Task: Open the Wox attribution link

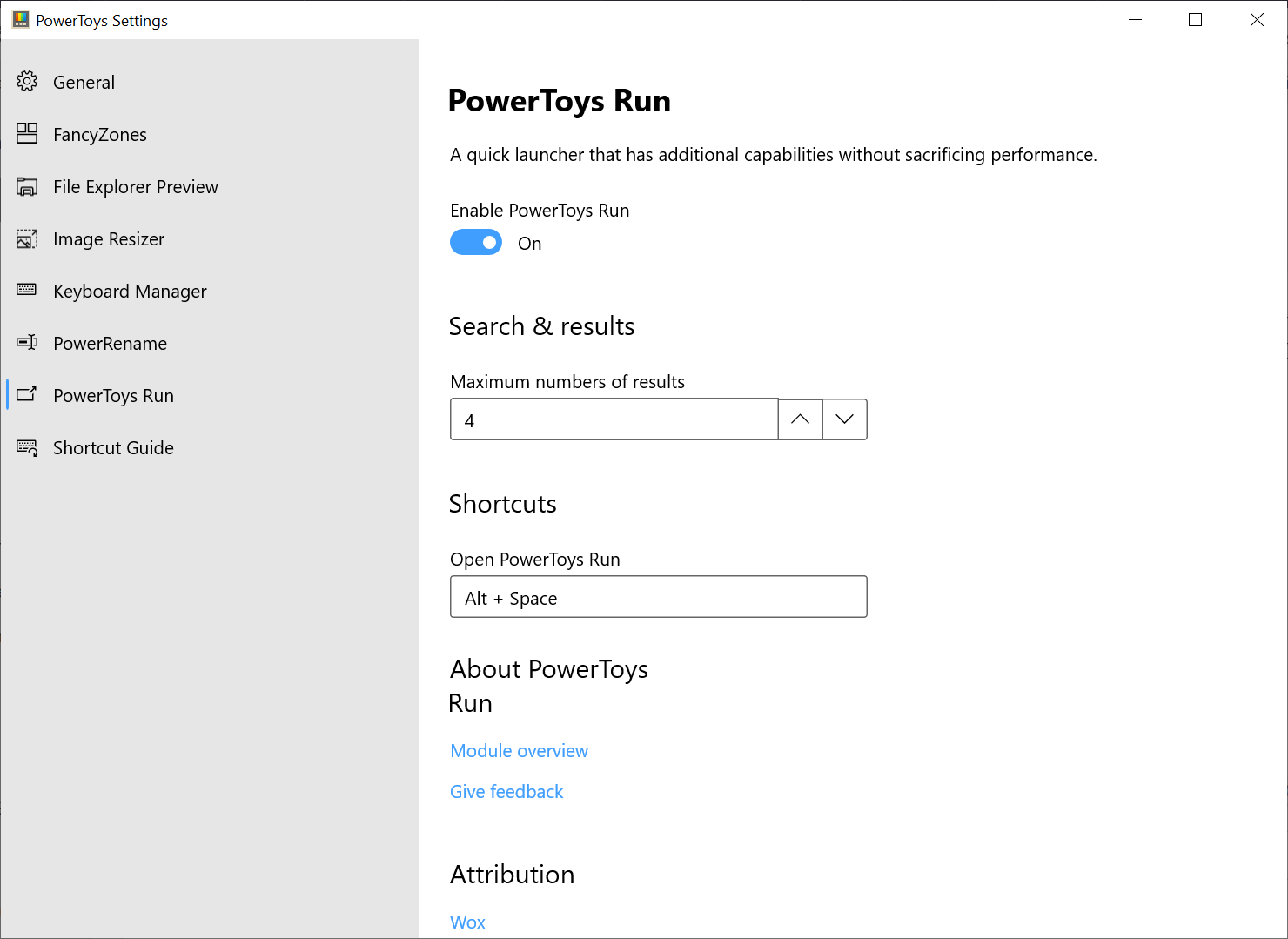Action: tap(467, 922)
